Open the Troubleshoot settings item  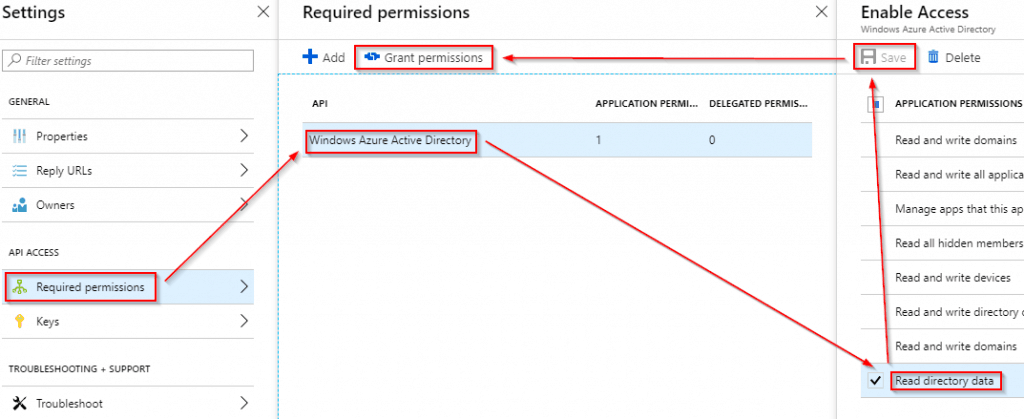click(x=128, y=403)
